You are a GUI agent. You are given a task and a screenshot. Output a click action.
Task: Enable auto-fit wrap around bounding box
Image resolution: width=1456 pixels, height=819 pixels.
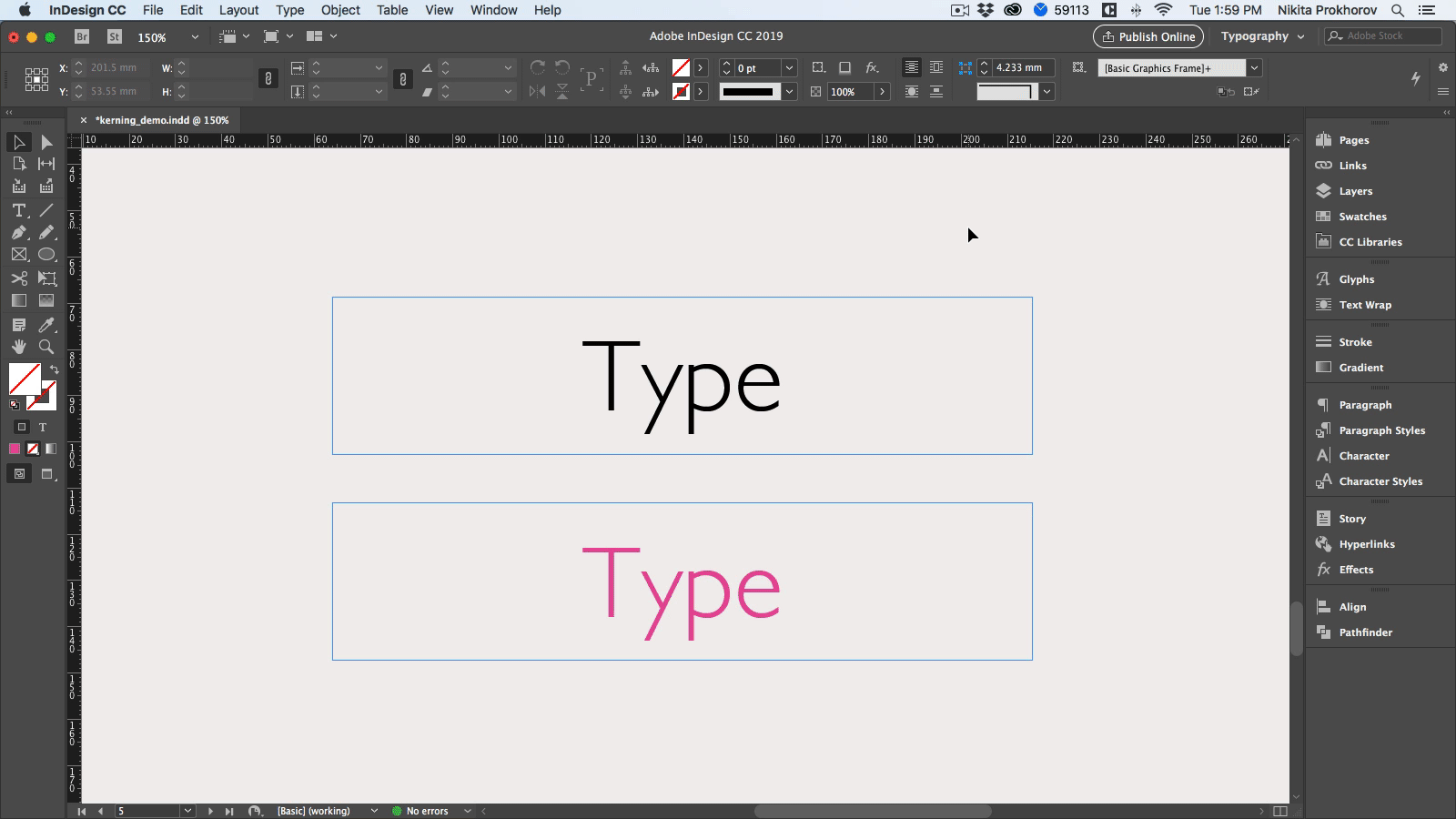click(935, 67)
